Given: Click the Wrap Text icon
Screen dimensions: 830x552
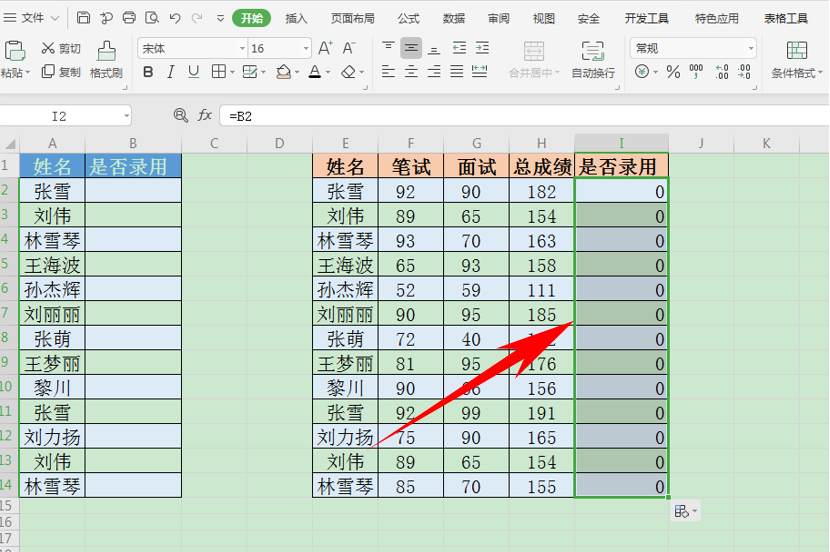Looking at the screenshot, I should (592, 51).
